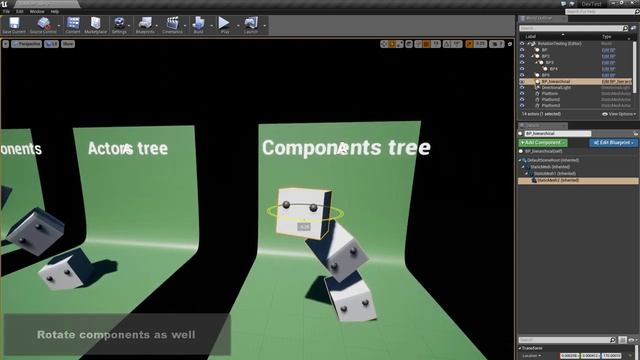Select the rotate gizmo mode icon
Viewport: 640px width, 360px height.
(392, 44)
